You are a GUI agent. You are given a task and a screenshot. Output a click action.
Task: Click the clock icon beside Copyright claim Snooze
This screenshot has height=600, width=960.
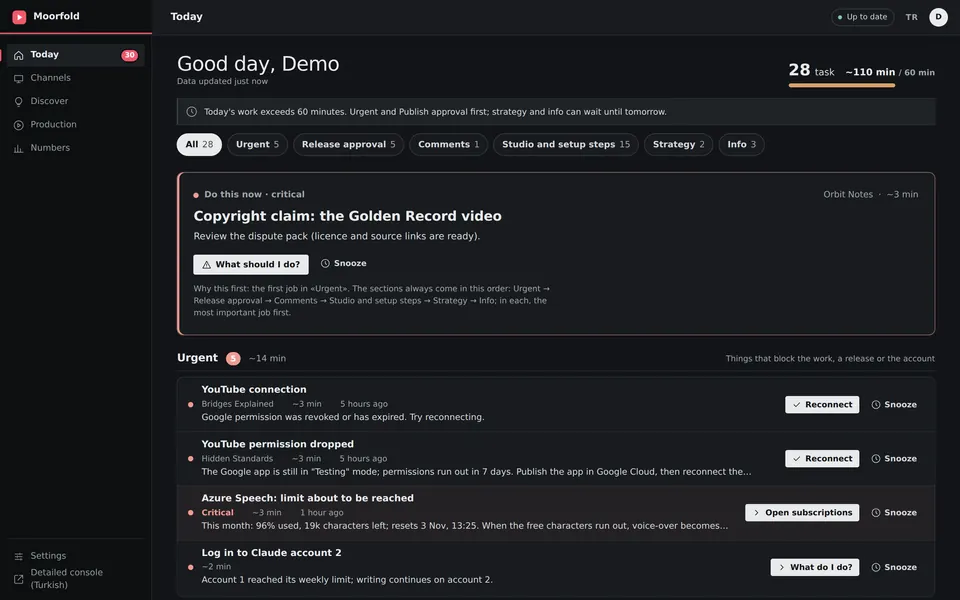pyautogui.click(x=325, y=263)
